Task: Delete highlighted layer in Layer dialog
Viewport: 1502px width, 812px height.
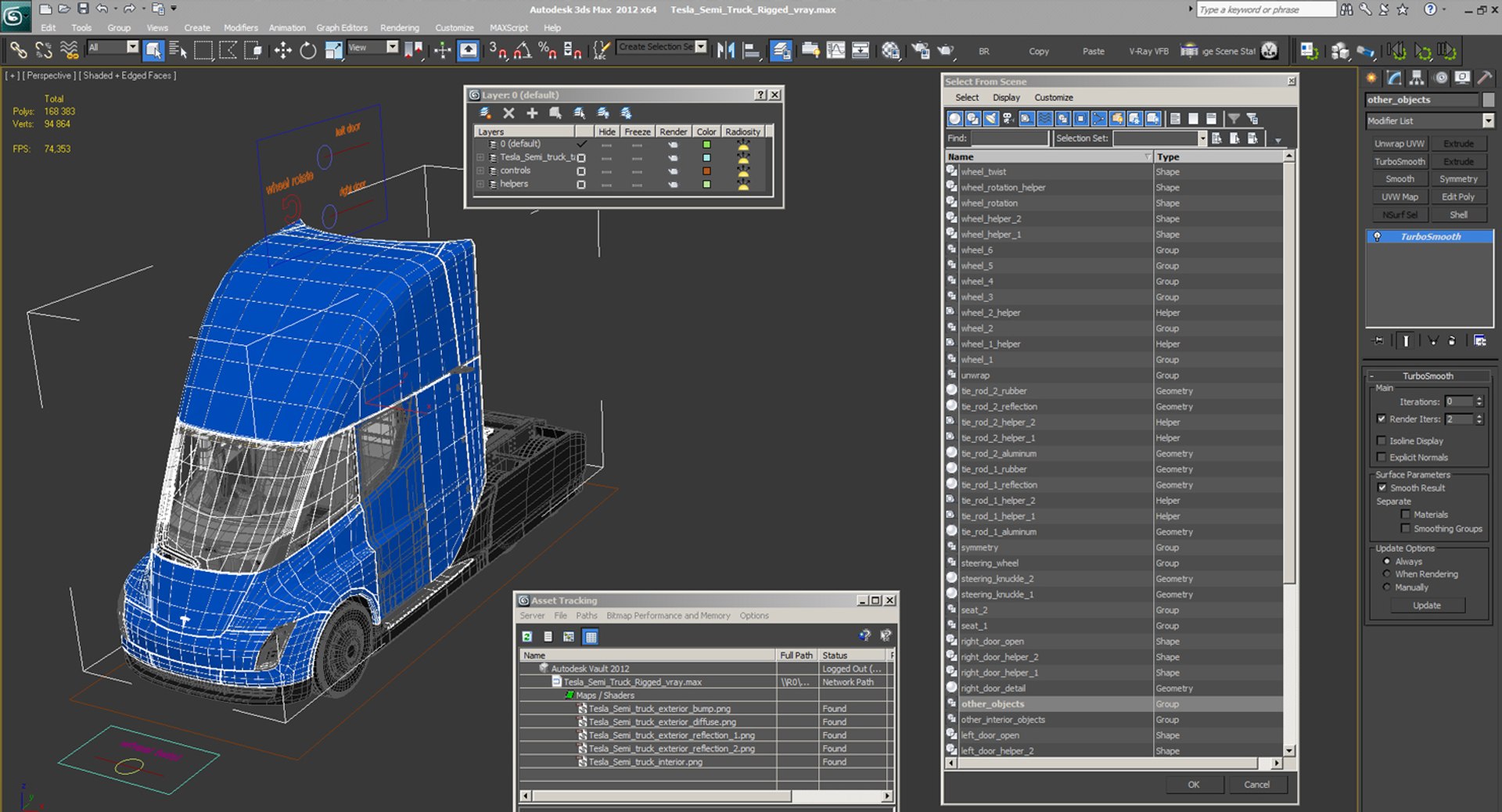Action: coord(508,113)
